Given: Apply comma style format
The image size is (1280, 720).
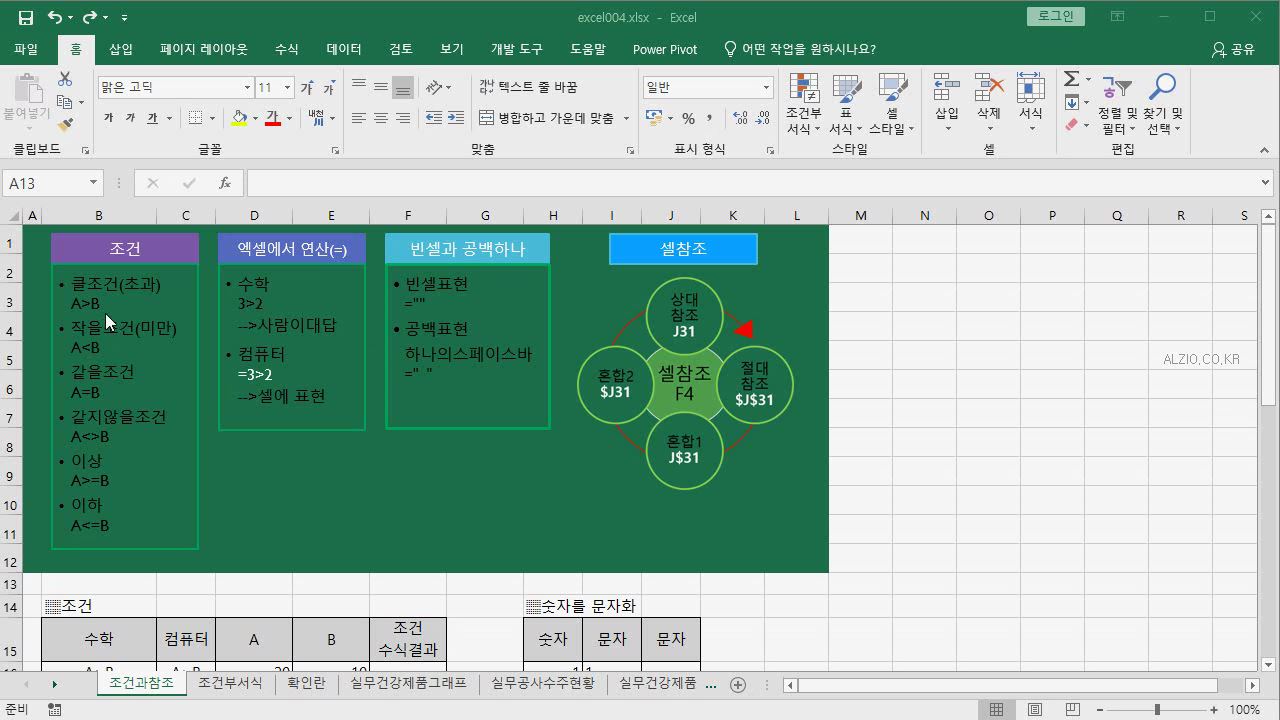Looking at the screenshot, I should click(710, 118).
